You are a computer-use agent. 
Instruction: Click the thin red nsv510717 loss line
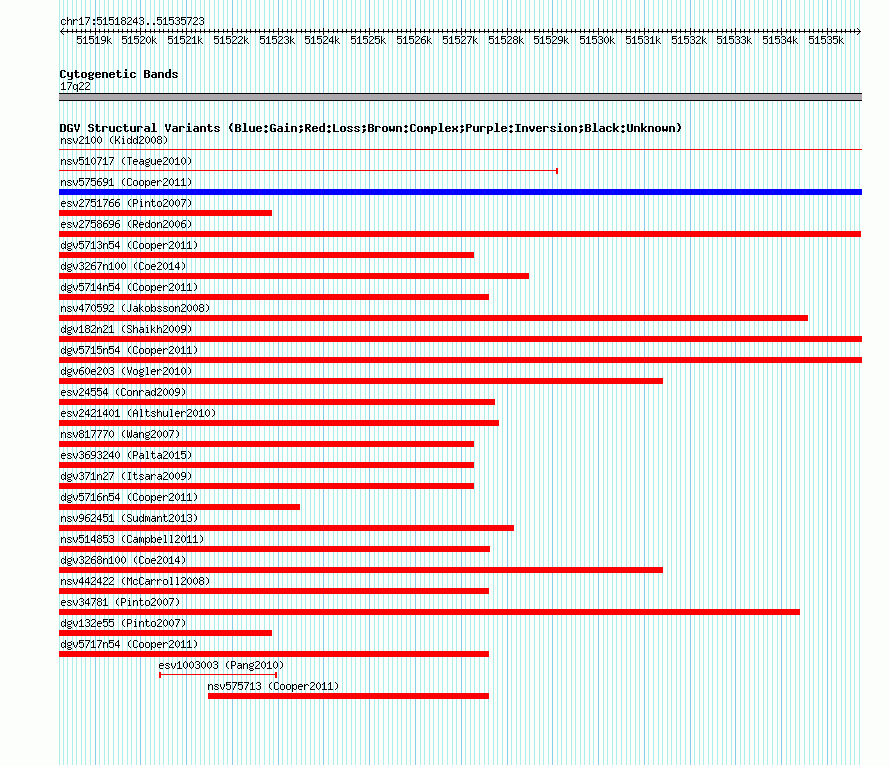[308, 170]
